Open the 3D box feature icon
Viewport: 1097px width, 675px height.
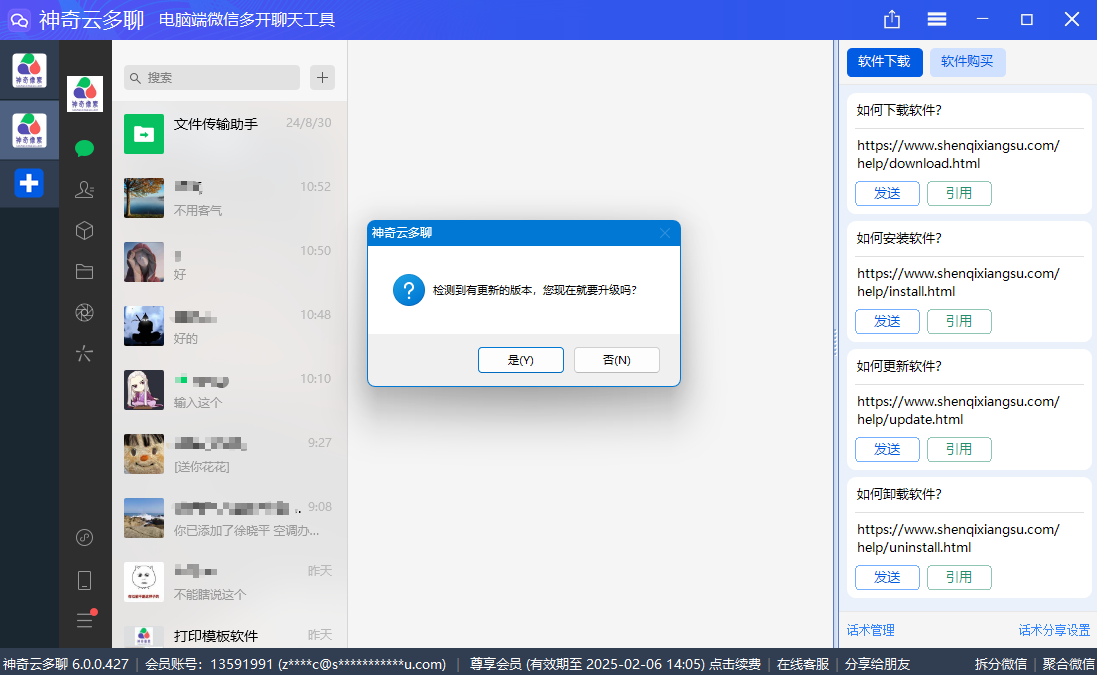pyautogui.click(x=84, y=229)
